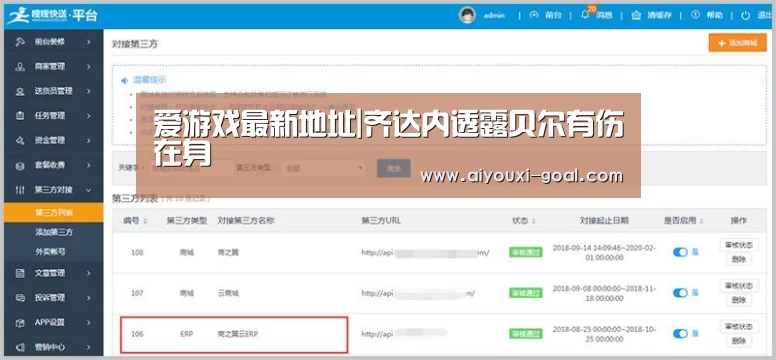776x360 pixels.
Task: Select the 第三方列表 submenu item
Action: [53, 212]
